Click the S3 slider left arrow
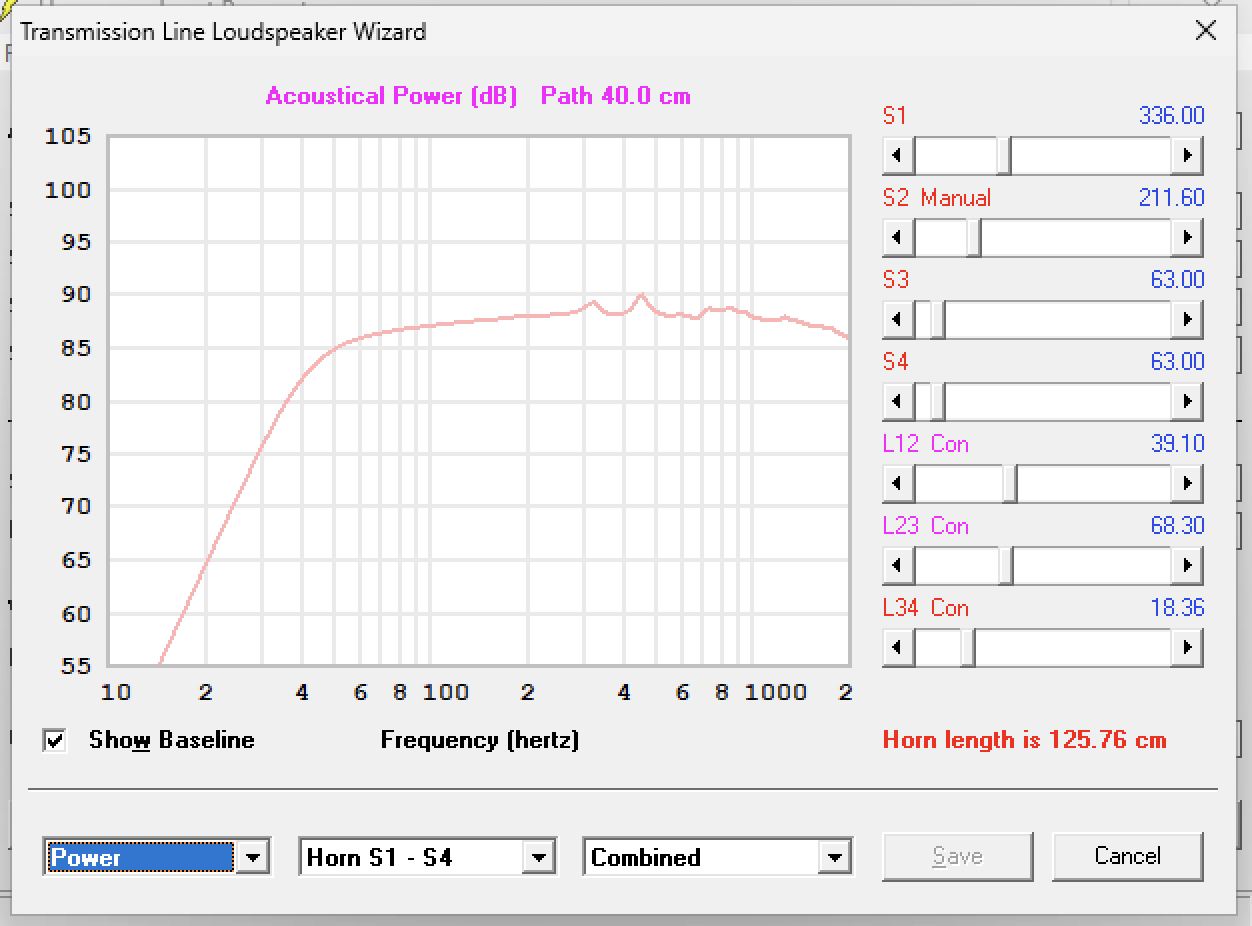The image size is (1252, 926). (x=898, y=320)
